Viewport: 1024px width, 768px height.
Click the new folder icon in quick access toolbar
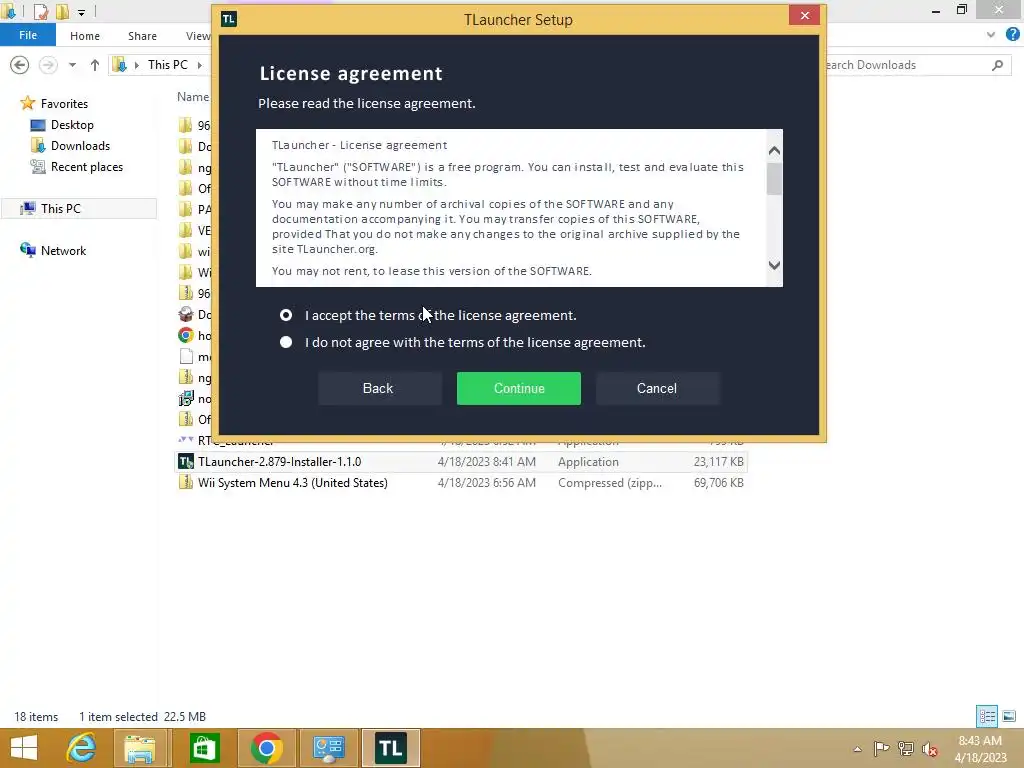tap(62, 11)
